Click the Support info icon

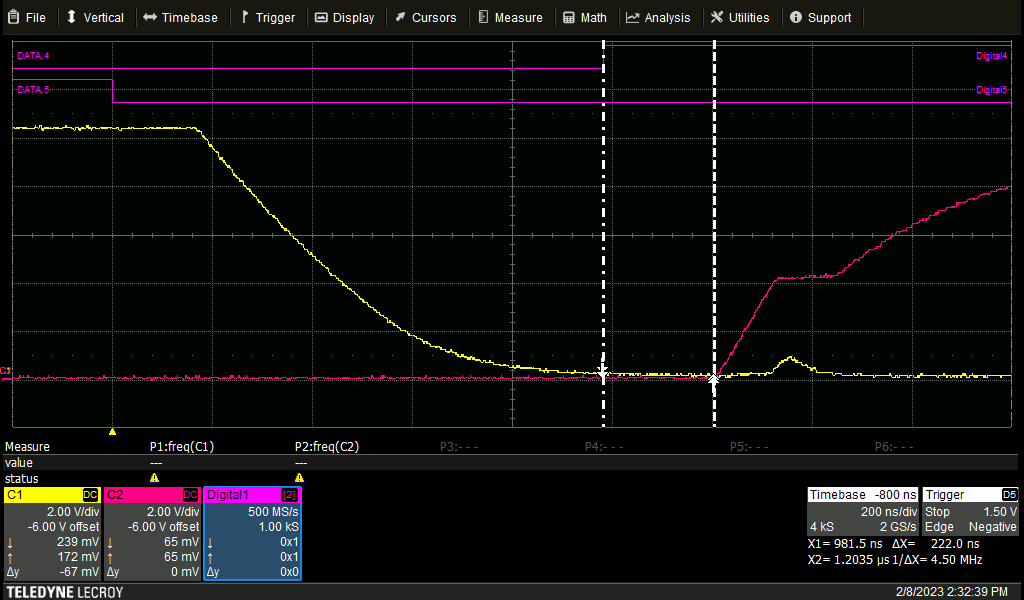pyautogui.click(x=795, y=17)
